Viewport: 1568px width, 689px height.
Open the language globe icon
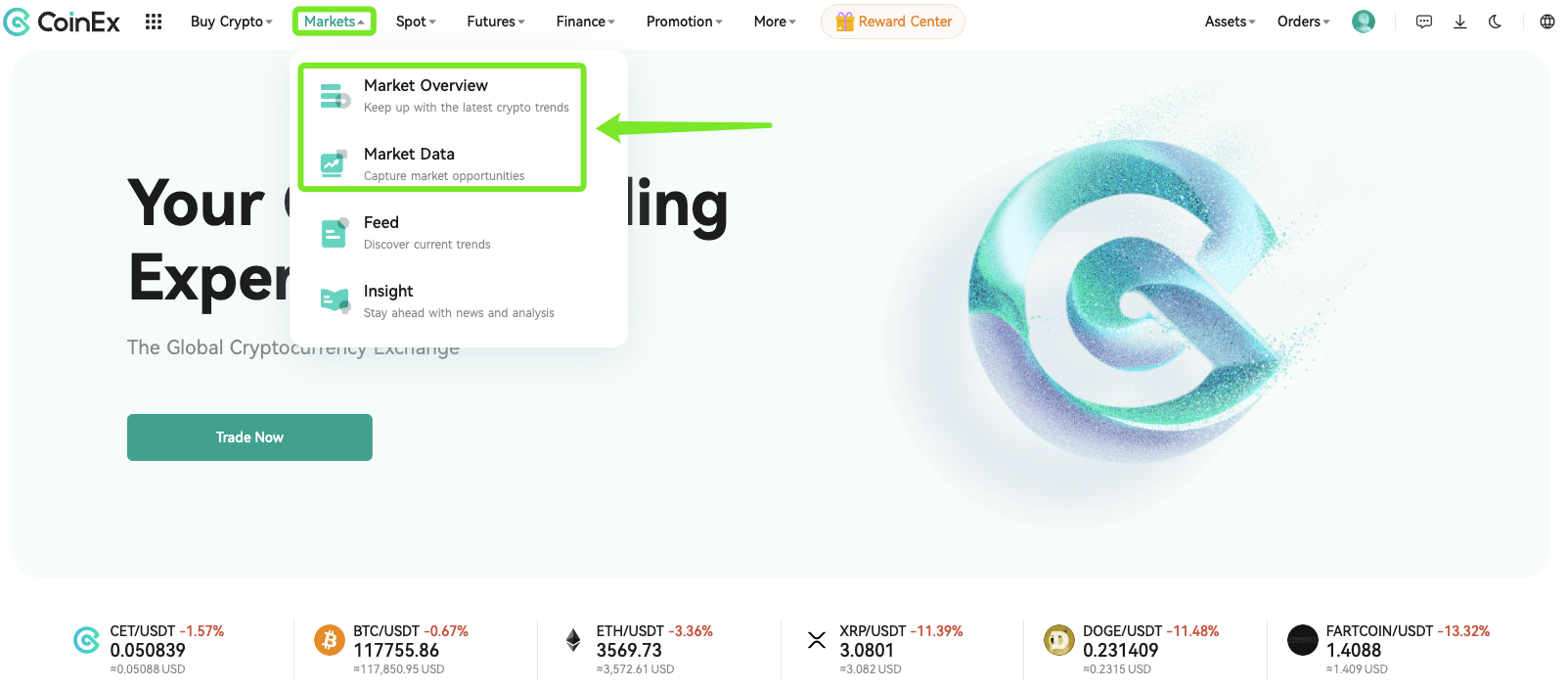[1547, 22]
